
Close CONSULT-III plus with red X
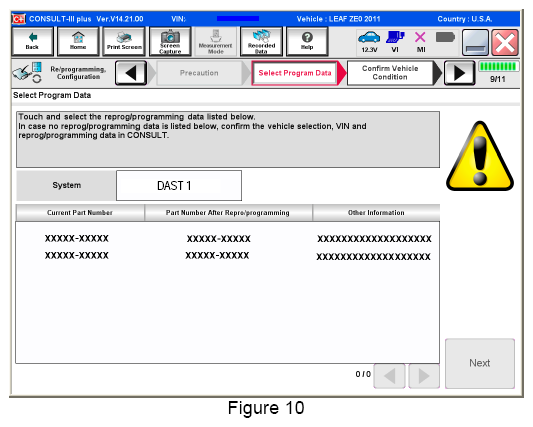pos(505,42)
